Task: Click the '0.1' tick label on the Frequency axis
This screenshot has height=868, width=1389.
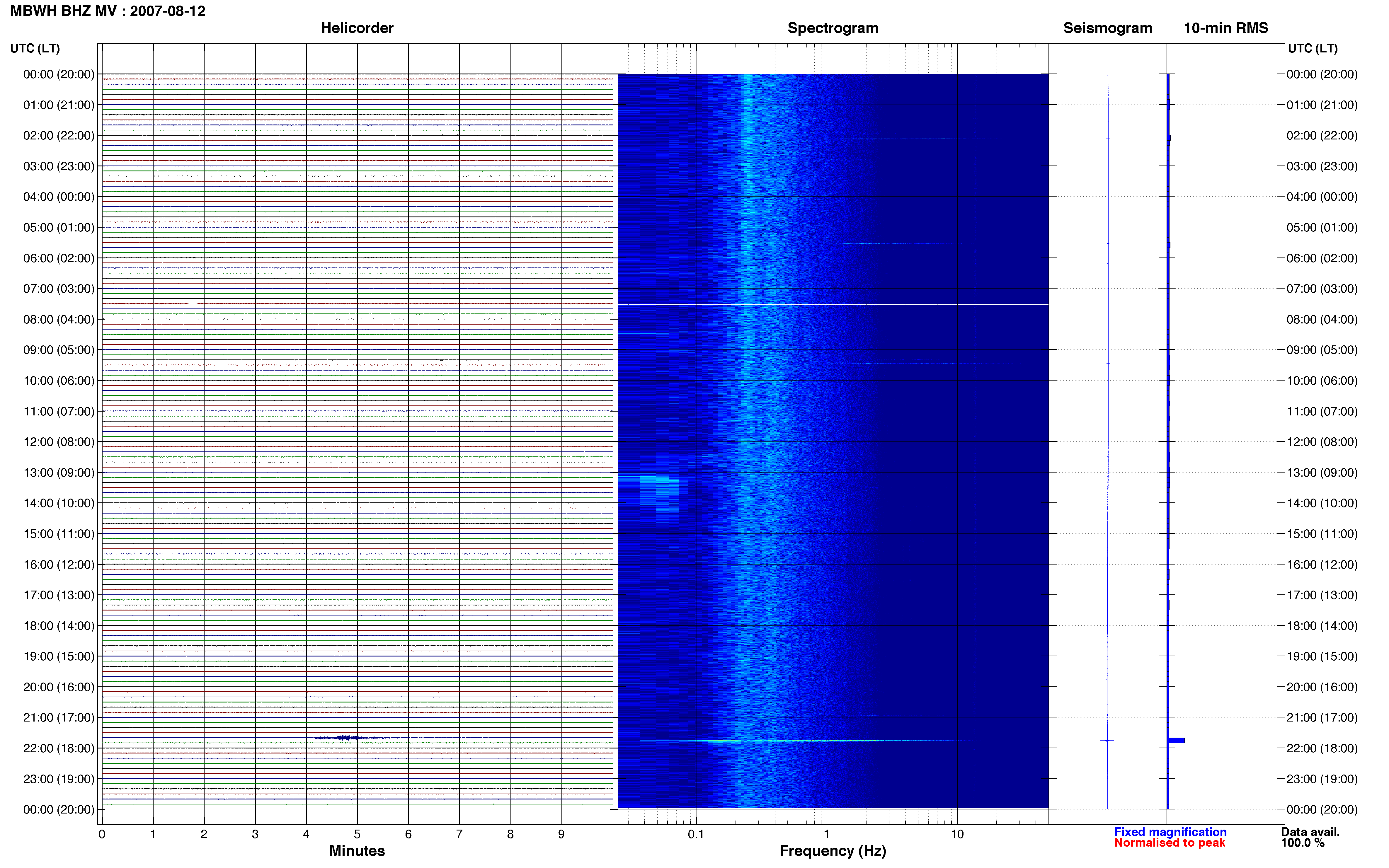Action: tap(696, 834)
